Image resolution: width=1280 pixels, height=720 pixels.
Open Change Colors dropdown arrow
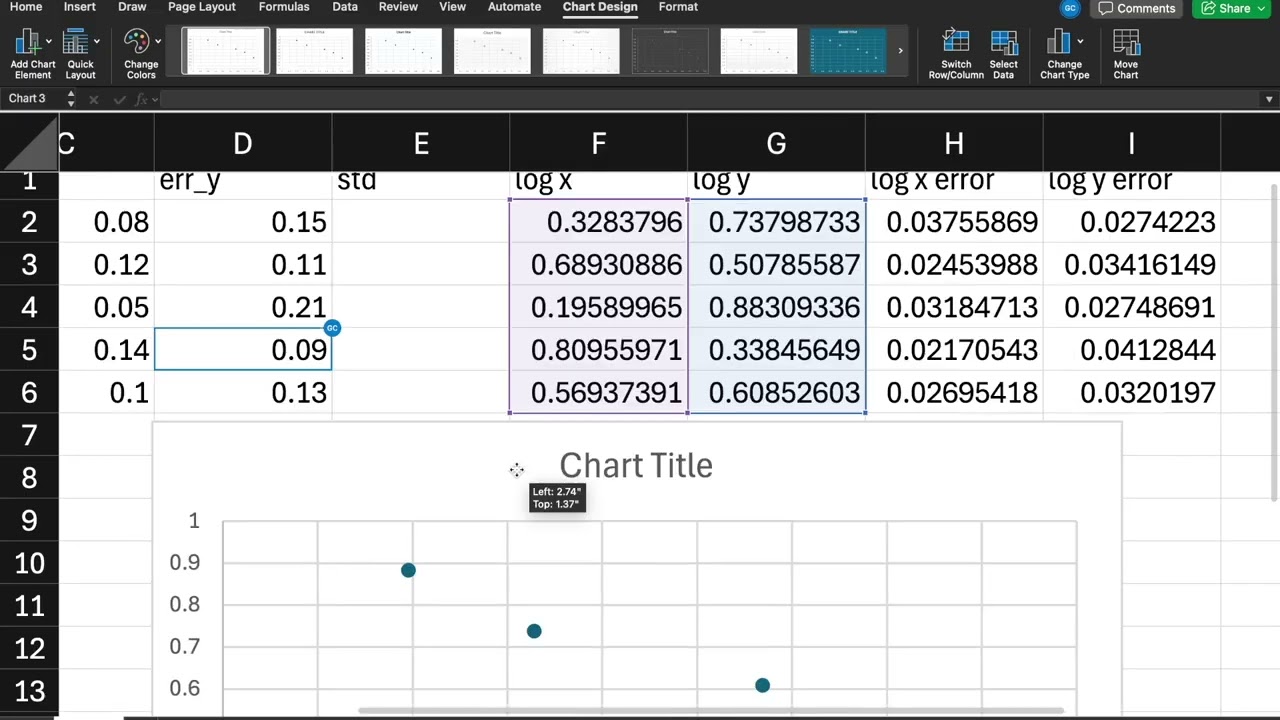pyautogui.click(x=158, y=42)
